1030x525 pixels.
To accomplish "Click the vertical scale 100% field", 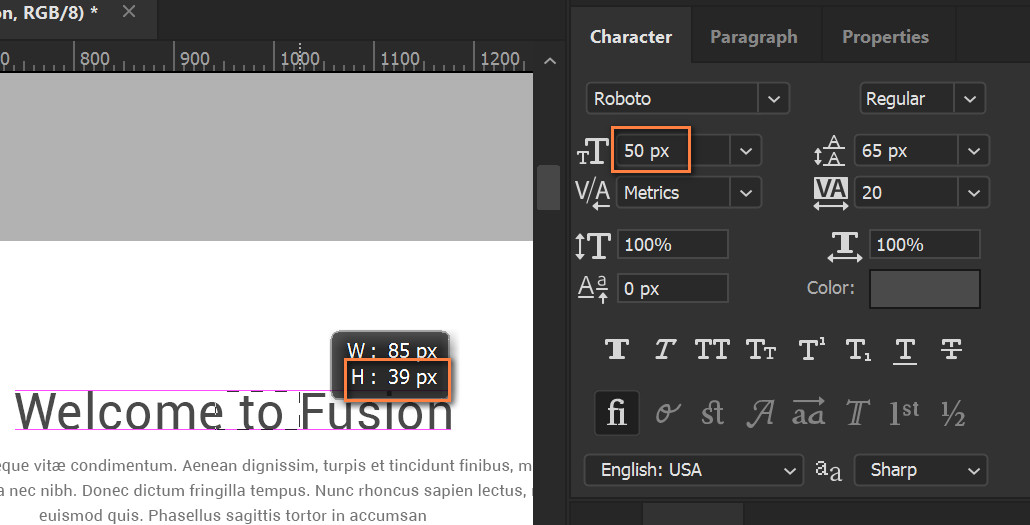I will 673,244.
